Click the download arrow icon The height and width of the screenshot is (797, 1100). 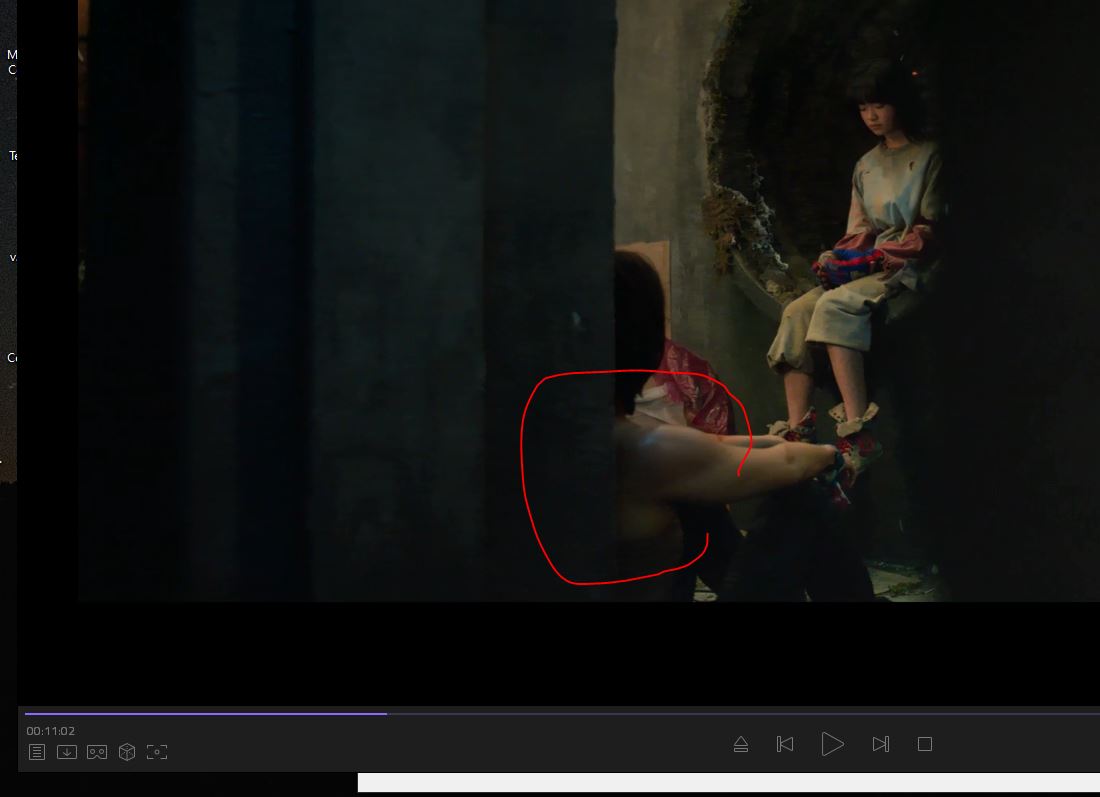tap(67, 752)
